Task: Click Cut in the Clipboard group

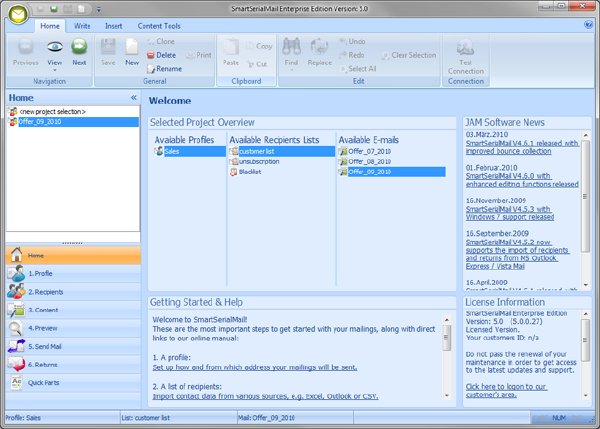Action: pyautogui.click(x=257, y=64)
